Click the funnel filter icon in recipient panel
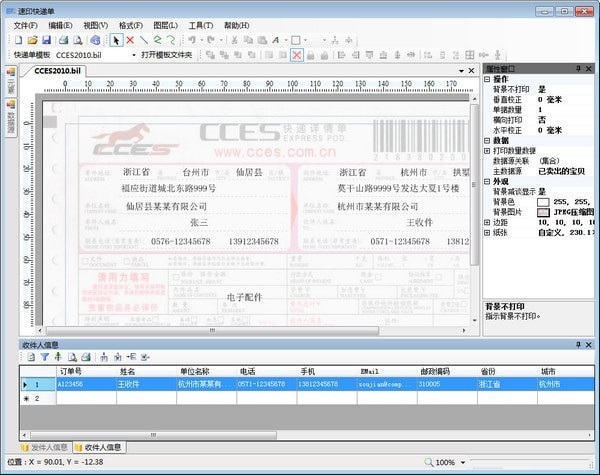This screenshot has width=600, height=475. coord(45,357)
